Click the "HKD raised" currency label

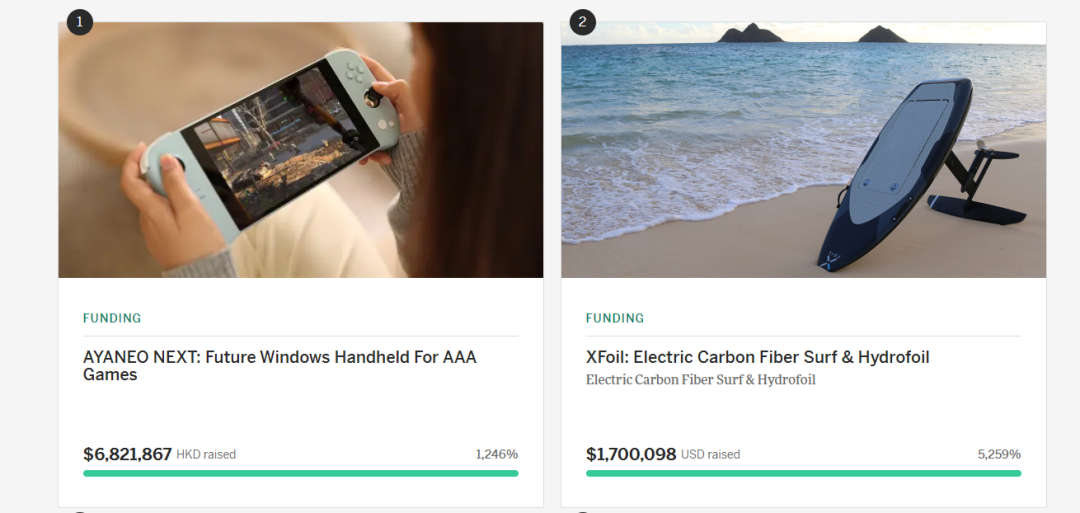pos(206,455)
